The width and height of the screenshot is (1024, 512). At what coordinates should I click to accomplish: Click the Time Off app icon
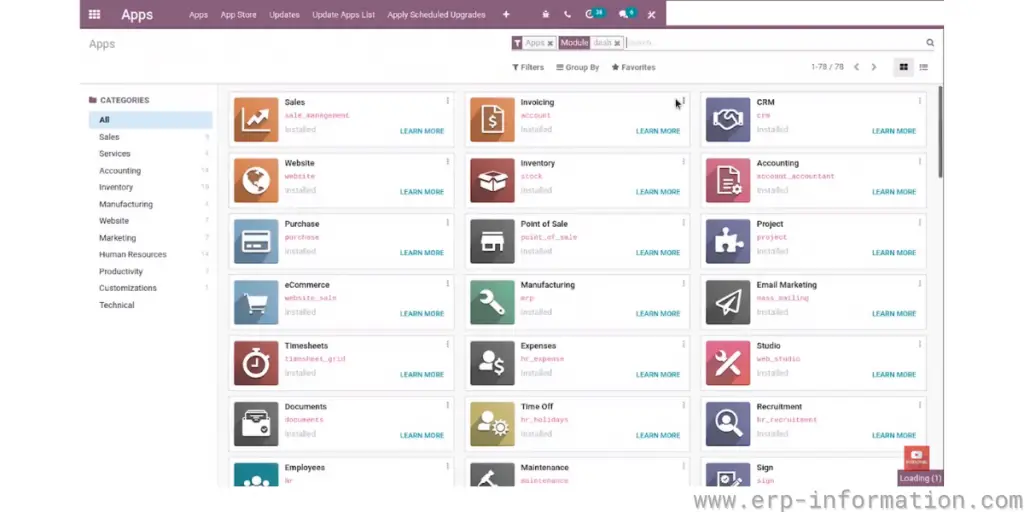point(492,424)
